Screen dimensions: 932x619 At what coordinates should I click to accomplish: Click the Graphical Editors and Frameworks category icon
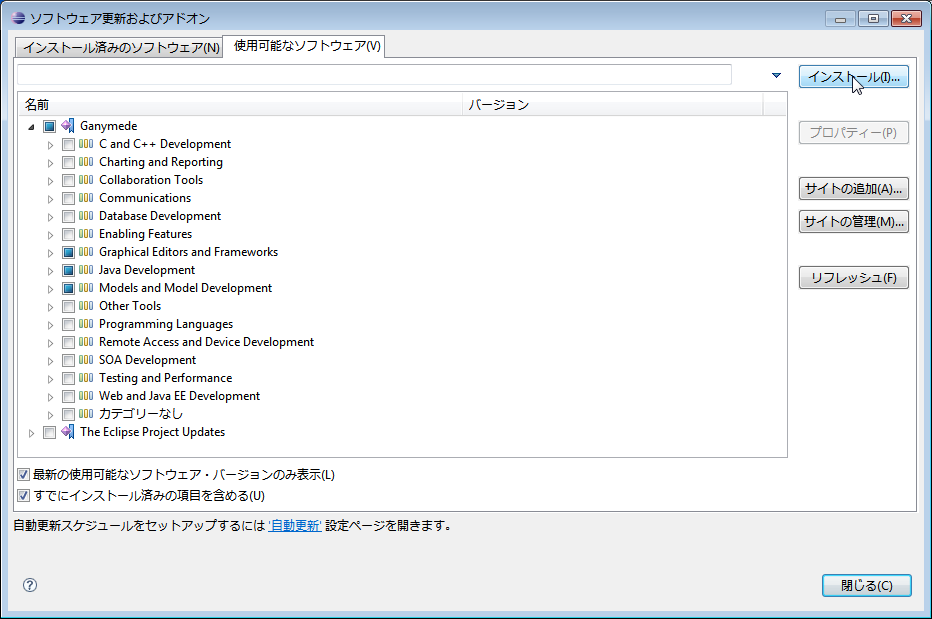click(x=86, y=252)
